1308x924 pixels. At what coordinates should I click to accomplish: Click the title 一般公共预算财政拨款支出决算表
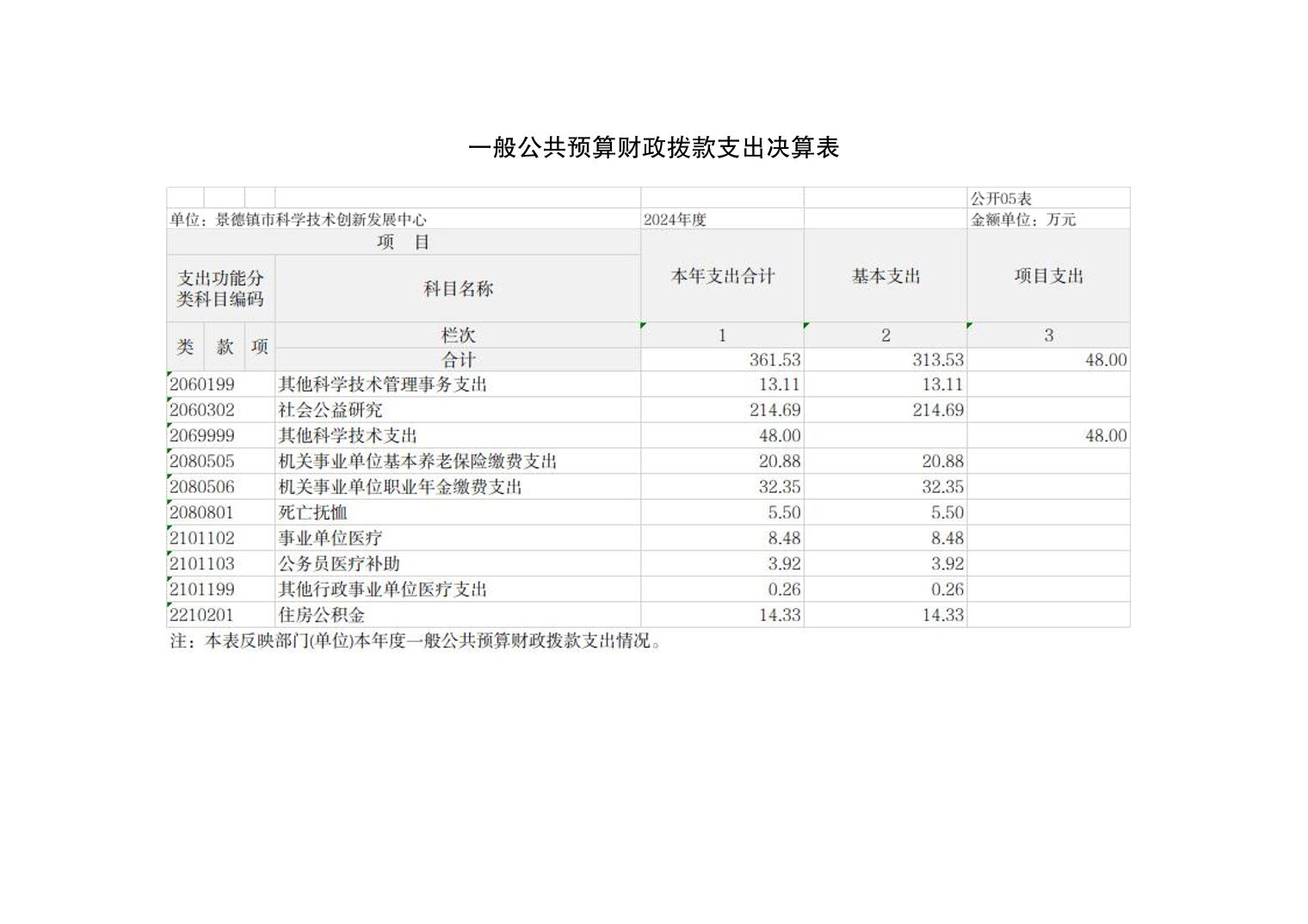pyautogui.click(x=653, y=148)
